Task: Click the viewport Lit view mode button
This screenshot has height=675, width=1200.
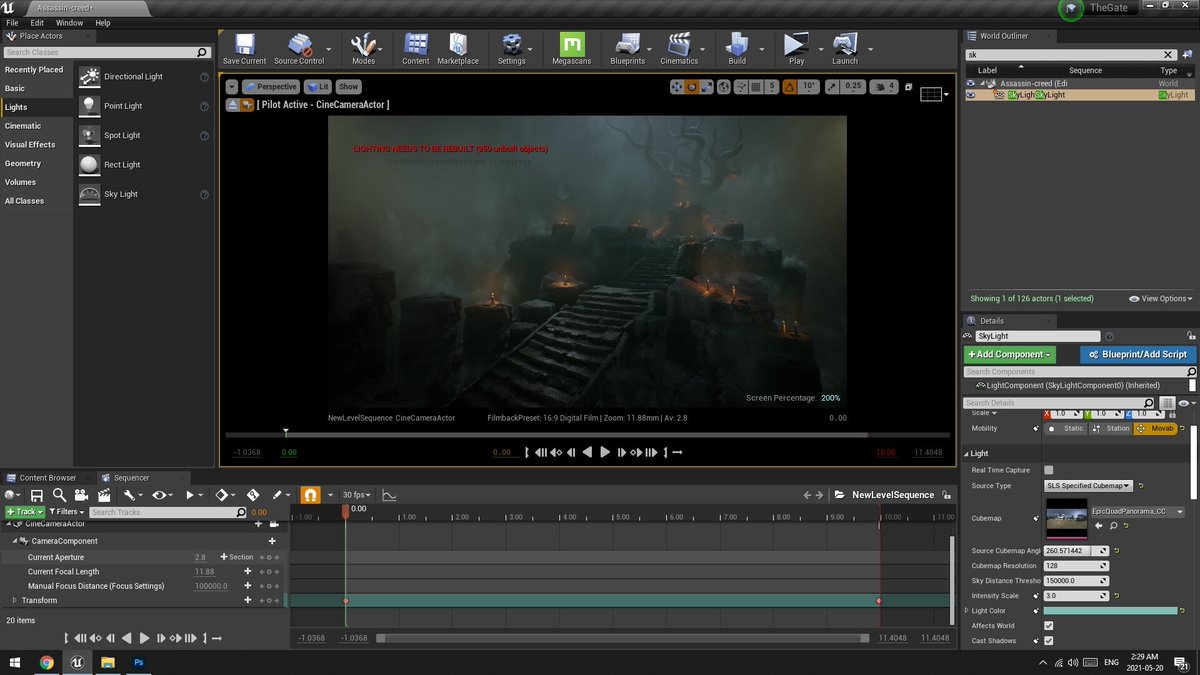Action: pyautogui.click(x=318, y=87)
